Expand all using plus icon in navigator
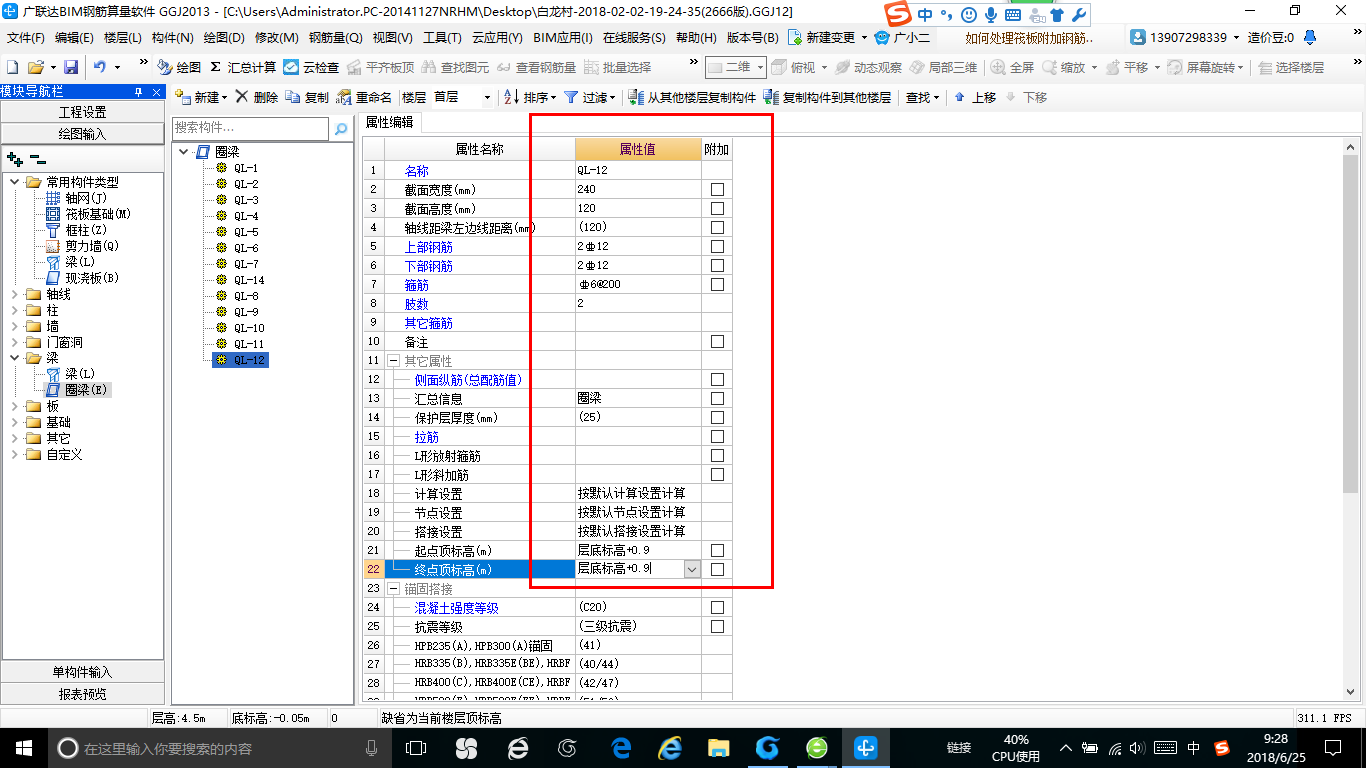 pyautogui.click(x=14, y=158)
